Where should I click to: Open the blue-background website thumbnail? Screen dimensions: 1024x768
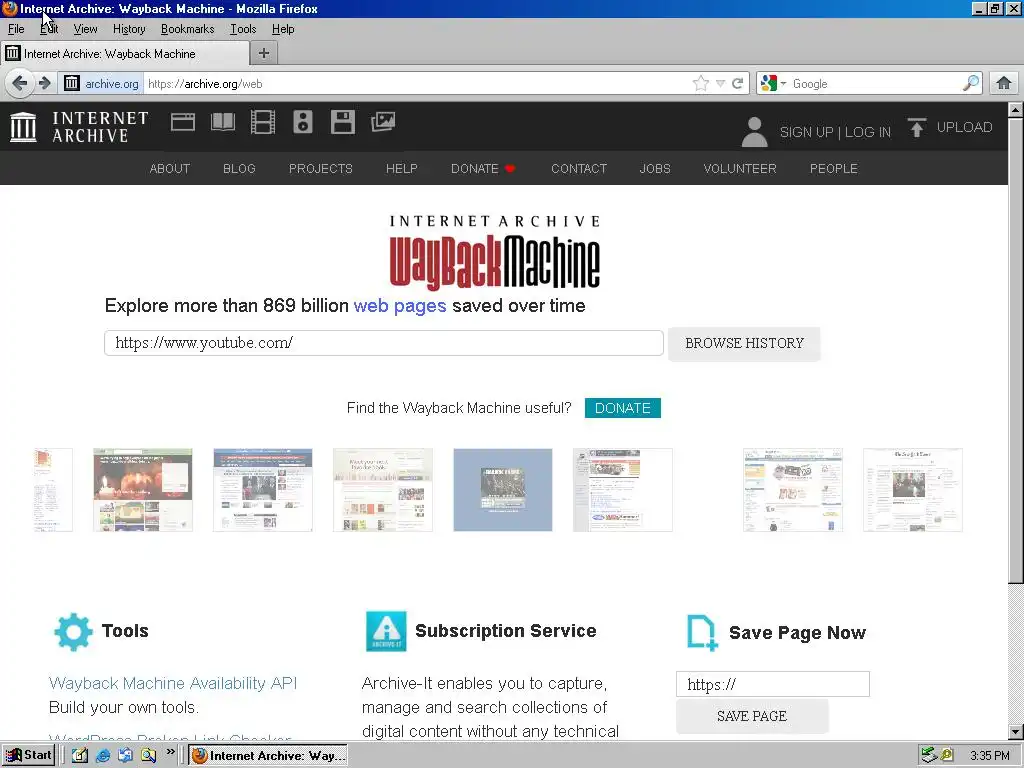tap(503, 490)
